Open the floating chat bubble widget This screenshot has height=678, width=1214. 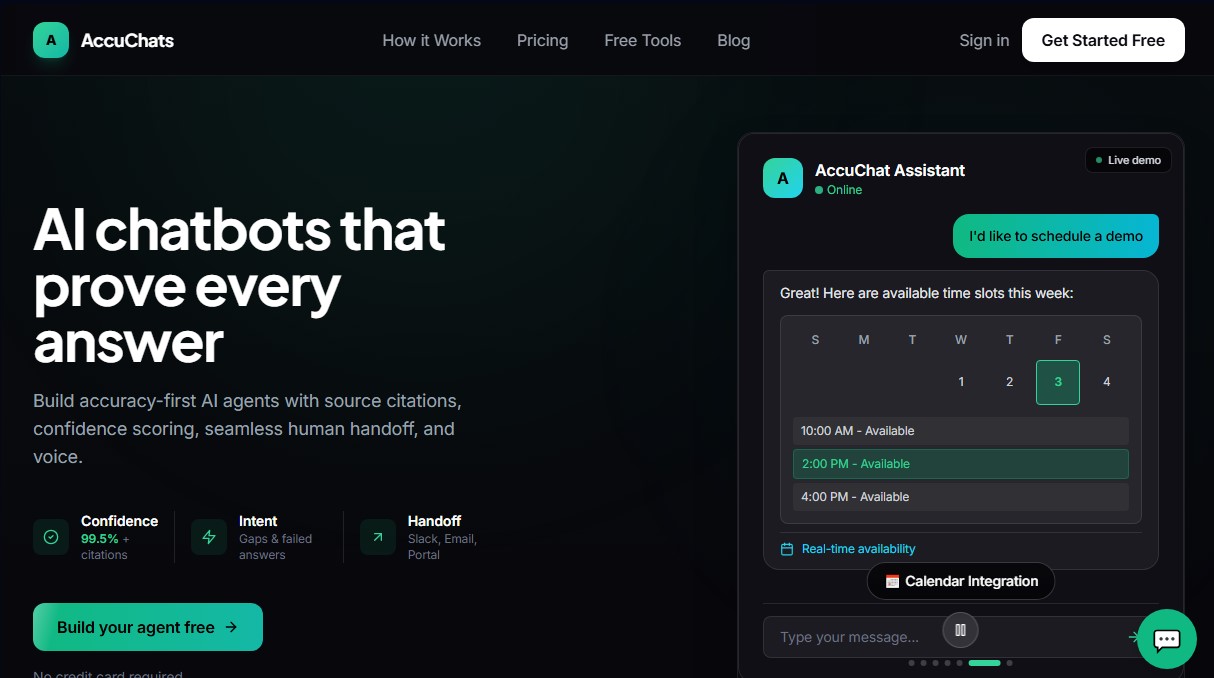pyautogui.click(x=1167, y=639)
